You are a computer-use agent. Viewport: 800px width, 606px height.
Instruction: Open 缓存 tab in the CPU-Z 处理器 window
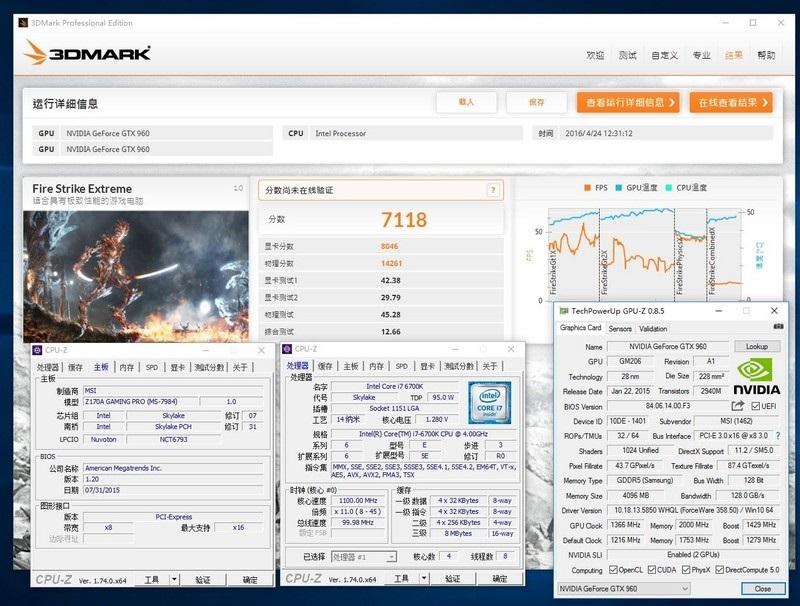click(x=325, y=366)
